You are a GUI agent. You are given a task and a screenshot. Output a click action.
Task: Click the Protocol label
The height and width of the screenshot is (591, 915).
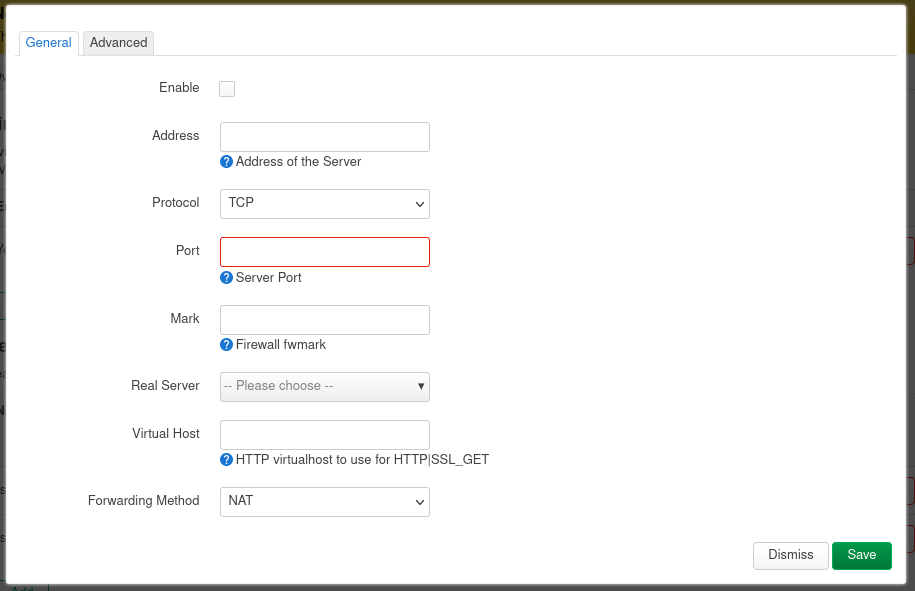(176, 202)
